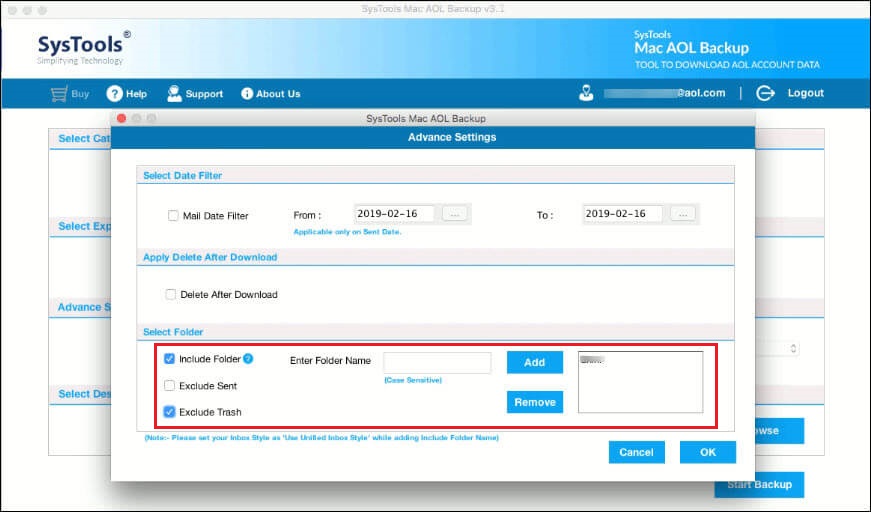
Task: Uncheck the Include Folder checkbox
Action: (x=169, y=359)
